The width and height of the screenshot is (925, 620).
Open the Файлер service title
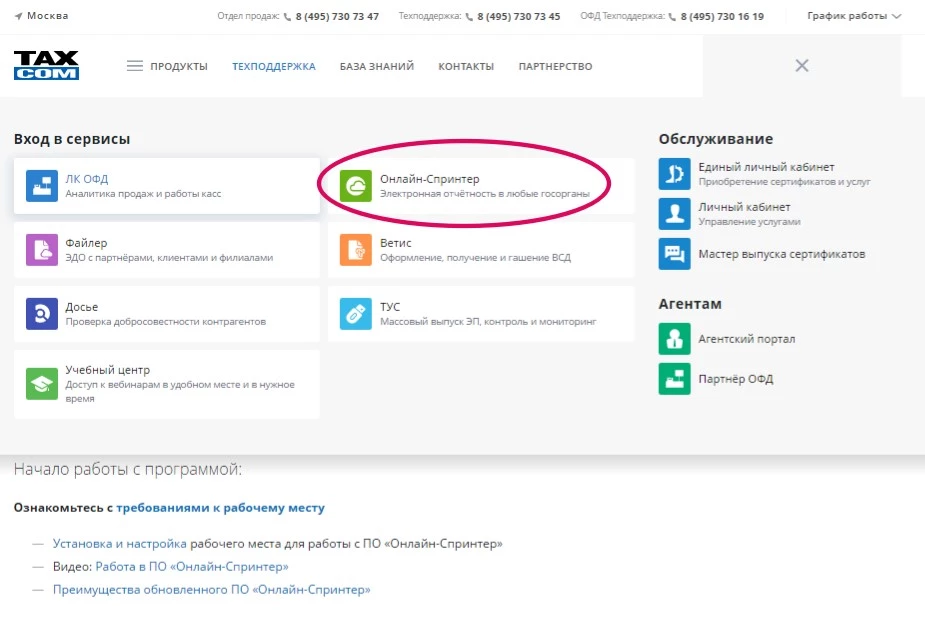tap(86, 243)
